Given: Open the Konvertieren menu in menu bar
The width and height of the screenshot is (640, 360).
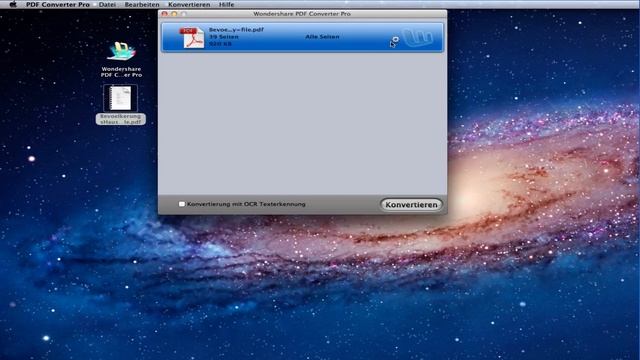Looking at the screenshot, I should pos(189,4).
